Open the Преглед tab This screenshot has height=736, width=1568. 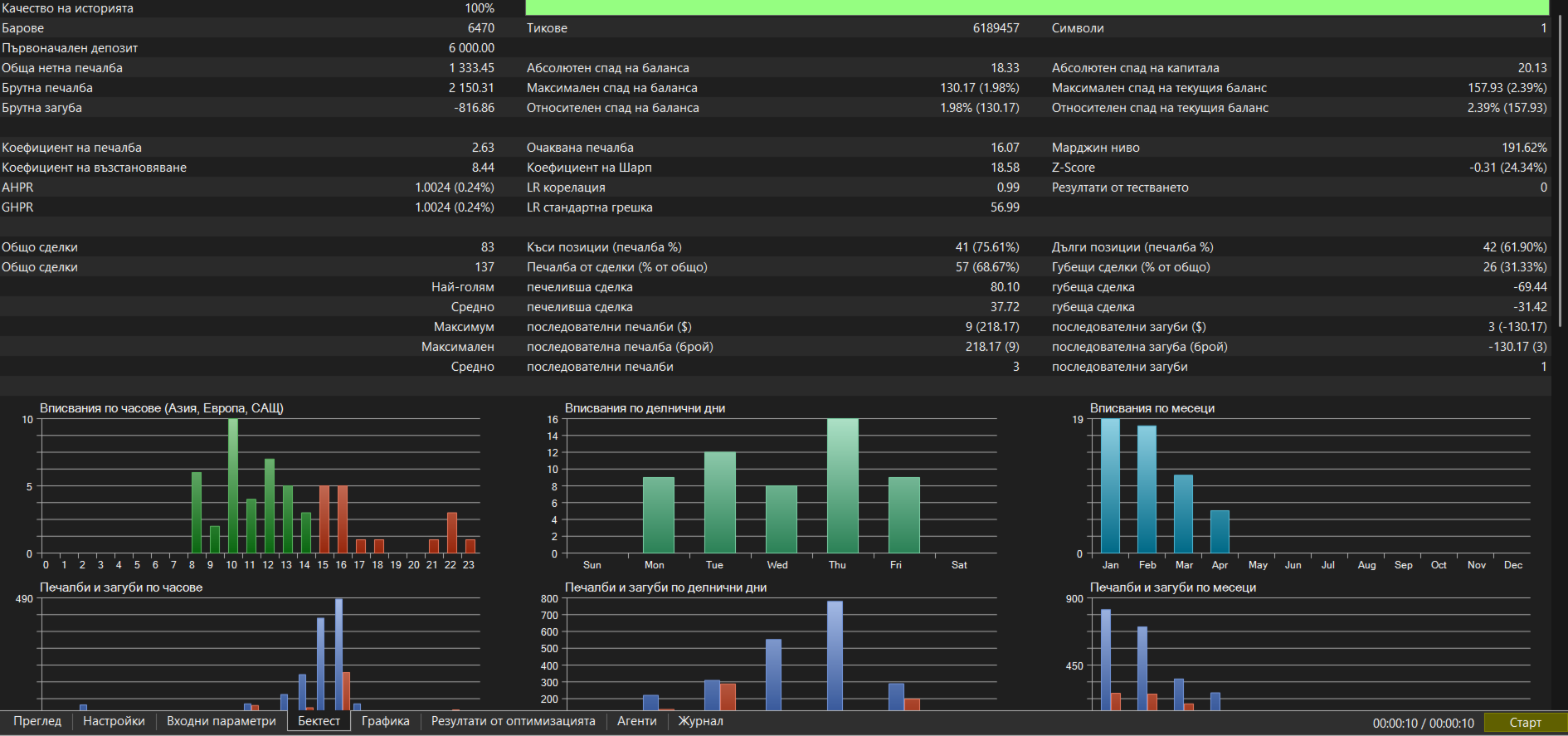(37, 721)
